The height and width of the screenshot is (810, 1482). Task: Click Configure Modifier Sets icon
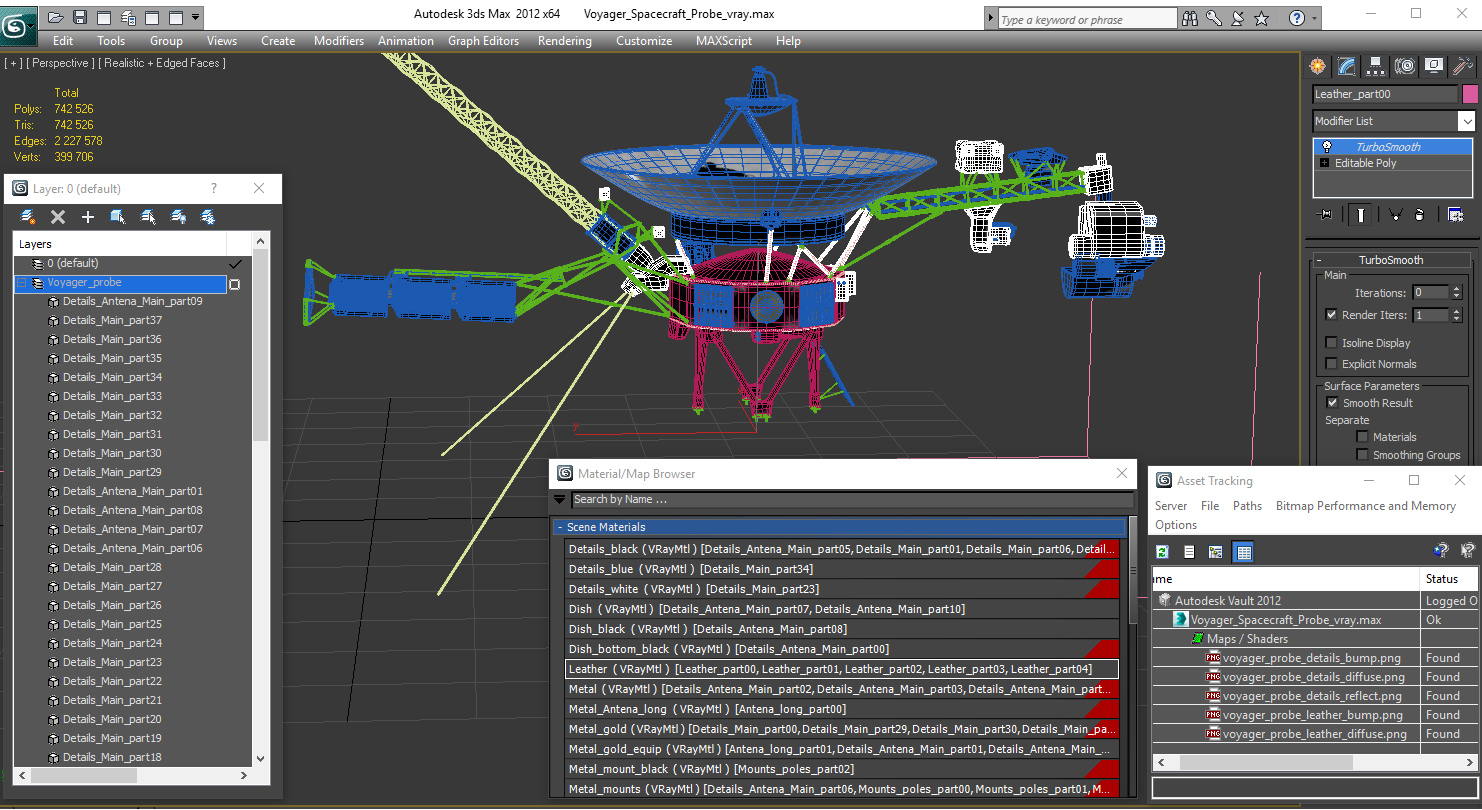pos(1455,214)
